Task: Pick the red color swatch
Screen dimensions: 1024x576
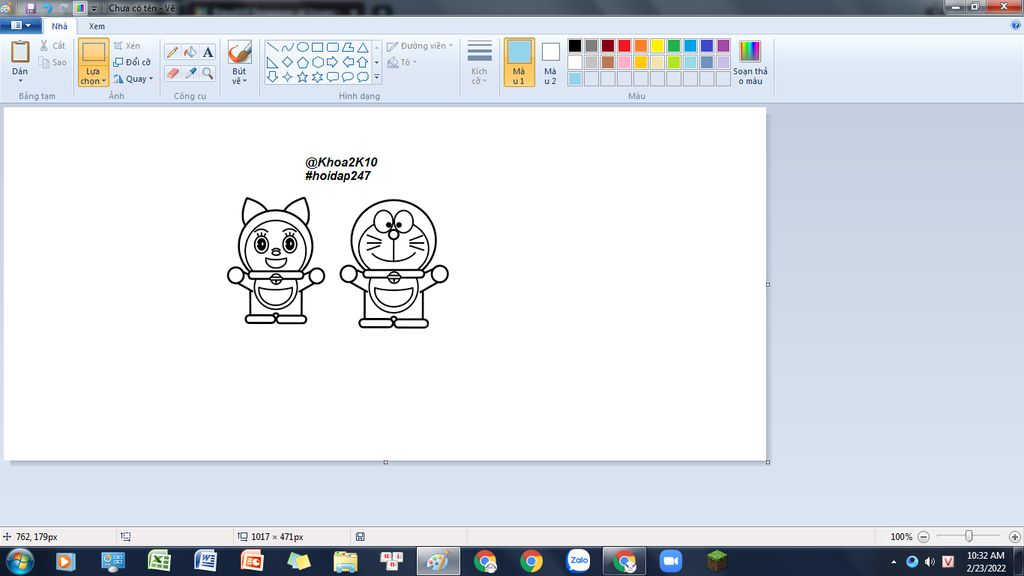Action: pyautogui.click(x=624, y=46)
